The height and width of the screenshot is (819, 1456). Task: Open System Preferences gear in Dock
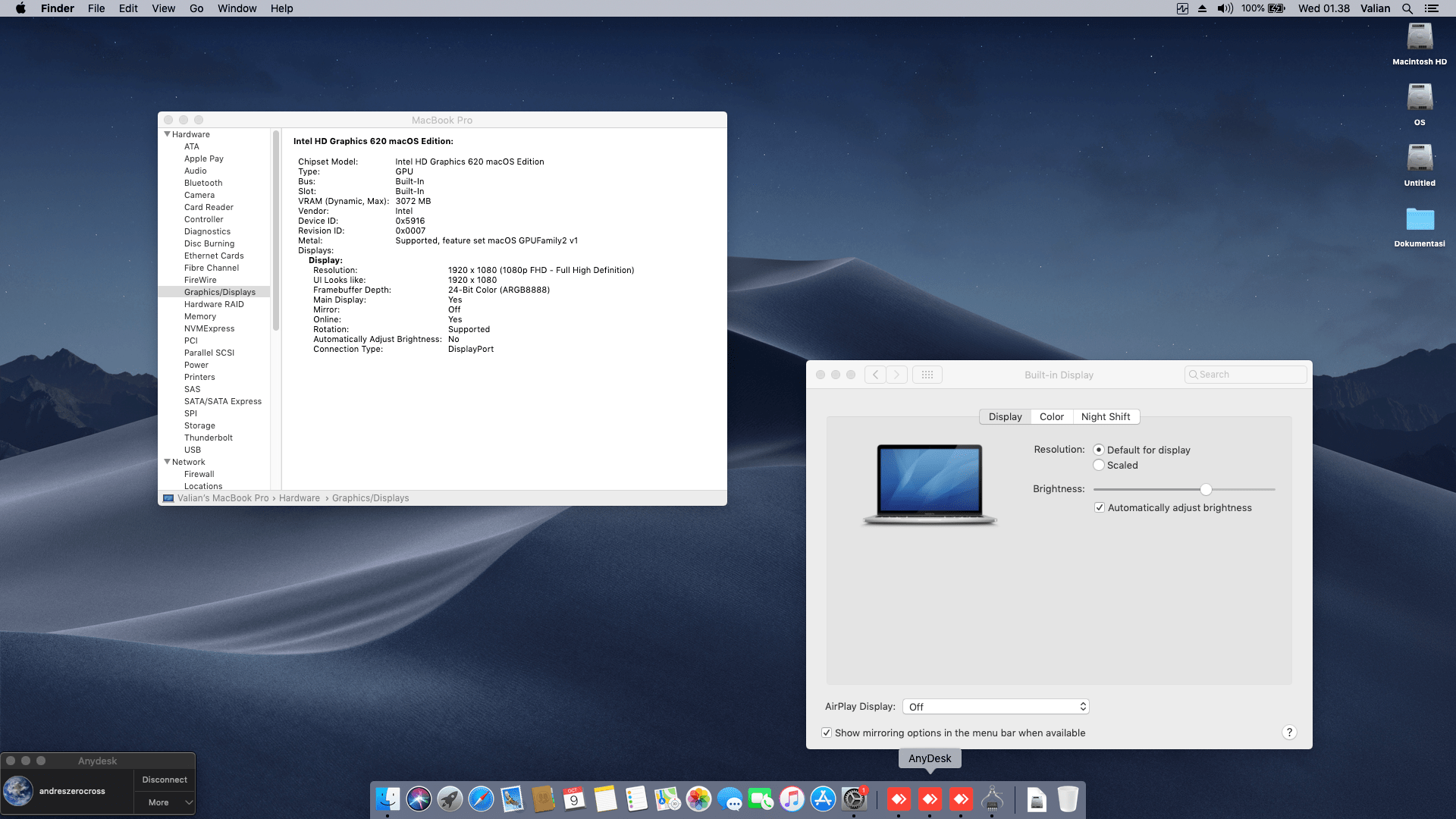pyautogui.click(x=854, y=799)
